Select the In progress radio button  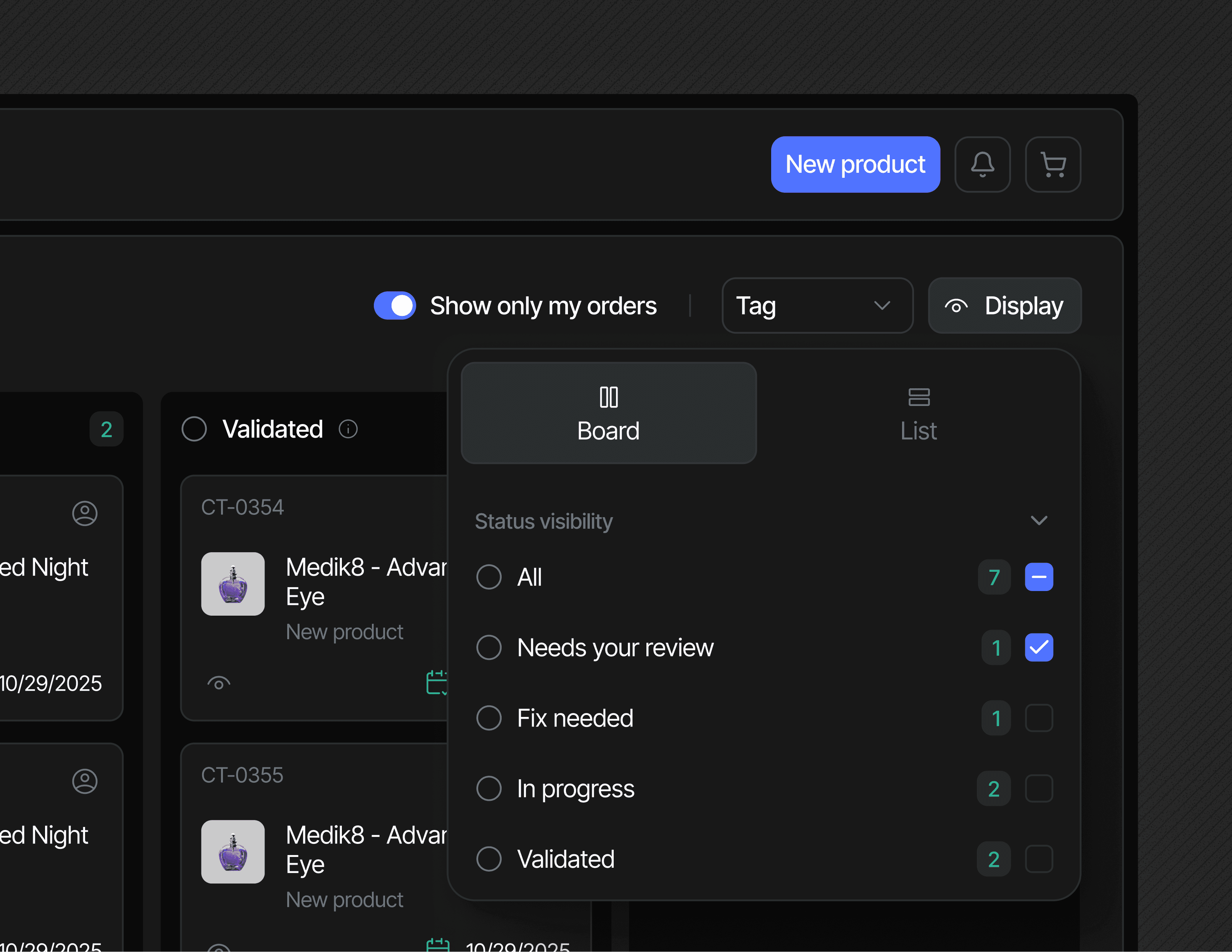pos(489,788)
